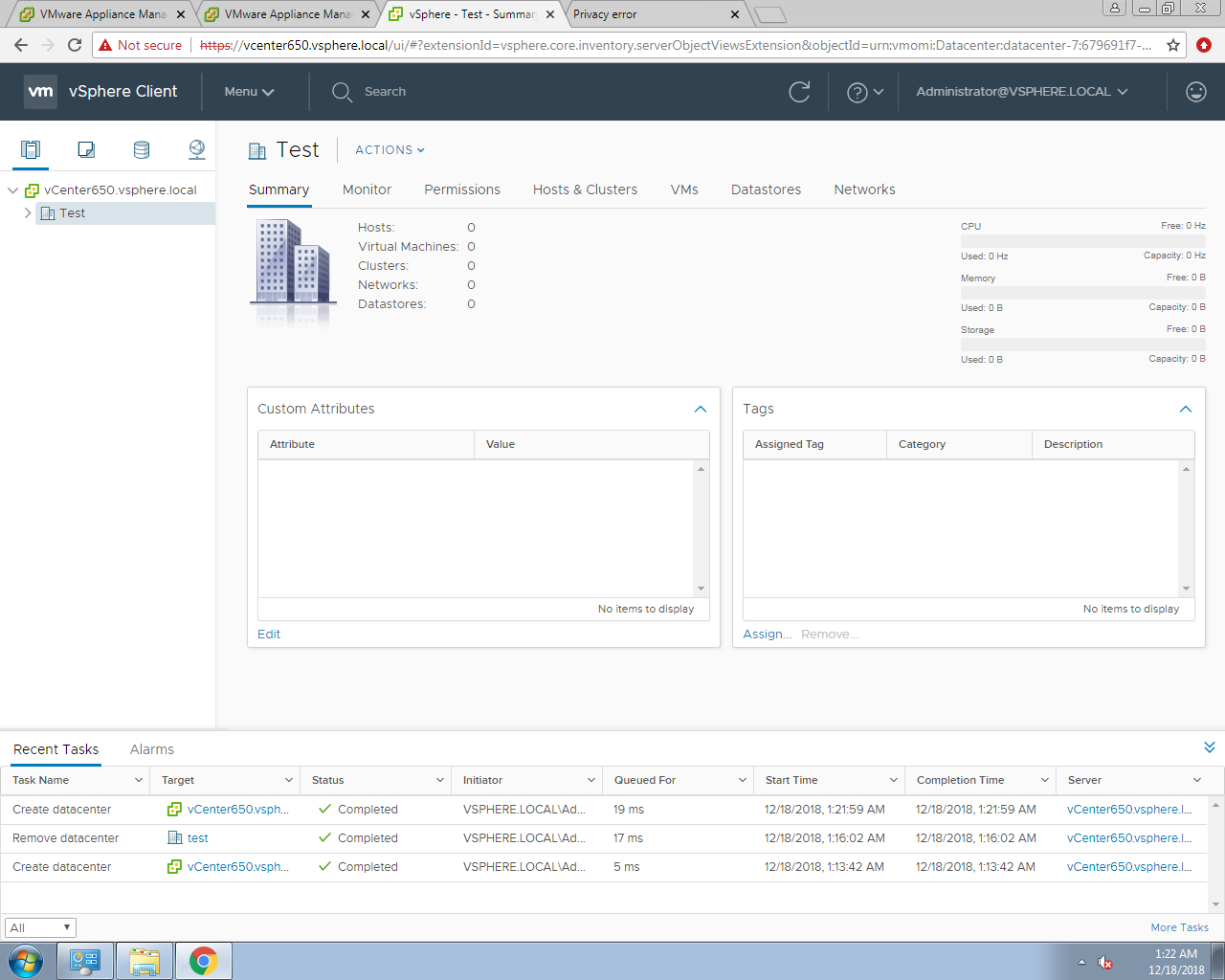Collapse the Tags panel

[x=1186, y=410]
